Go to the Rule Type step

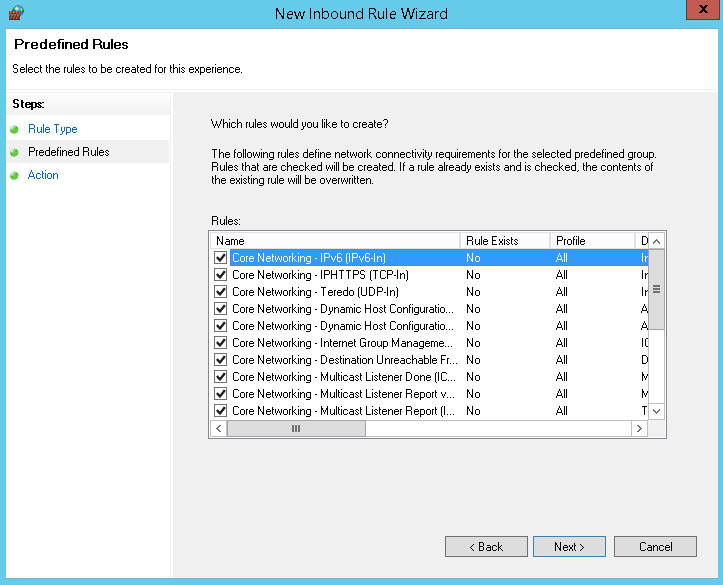pos(52,129)
